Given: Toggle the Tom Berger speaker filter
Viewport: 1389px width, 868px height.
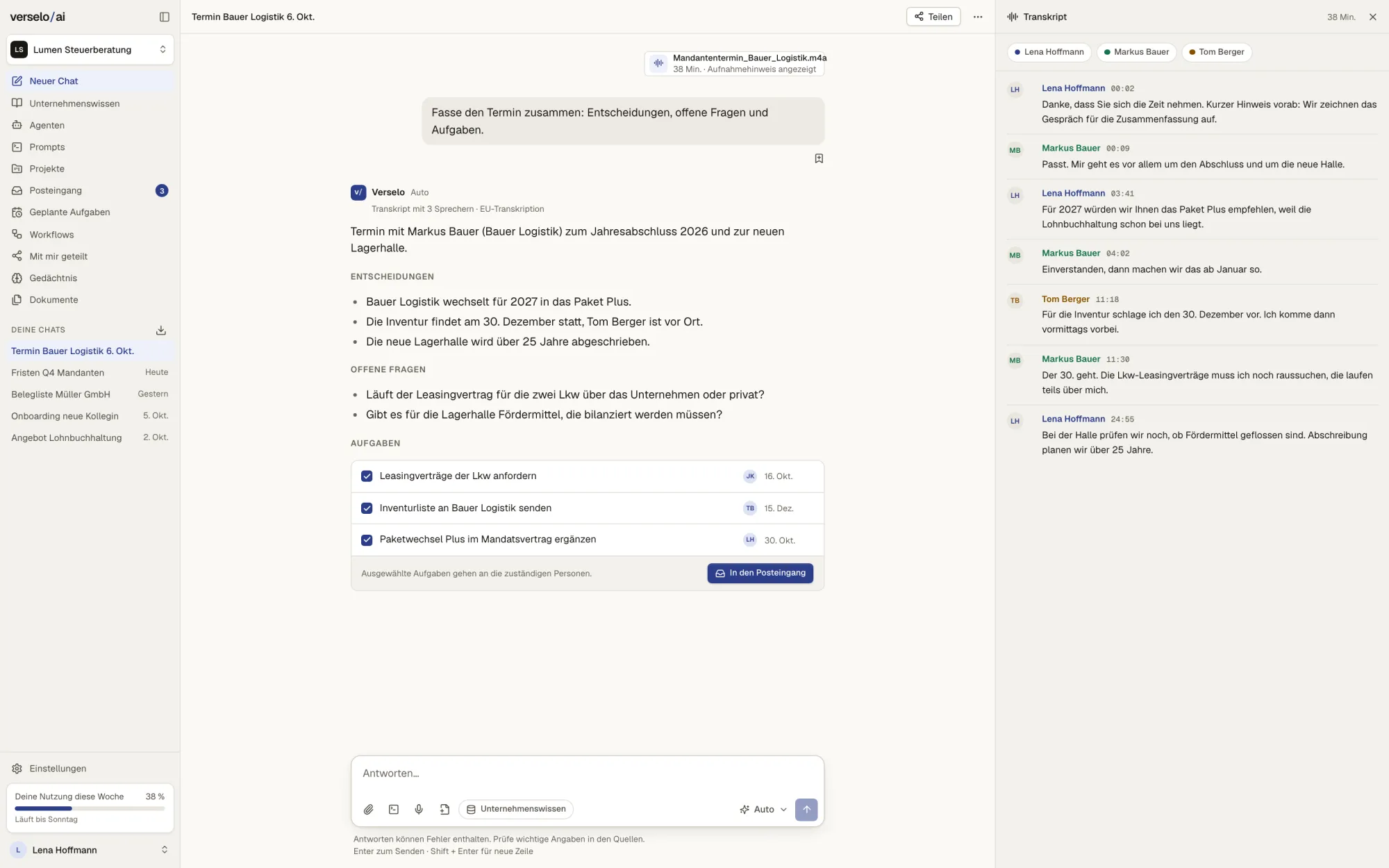Looking at the screenshot, I should point(1216,52).
